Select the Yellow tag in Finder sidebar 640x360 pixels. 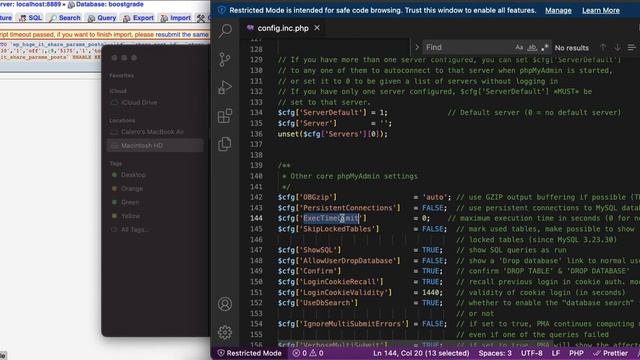[x=130, y=216]
